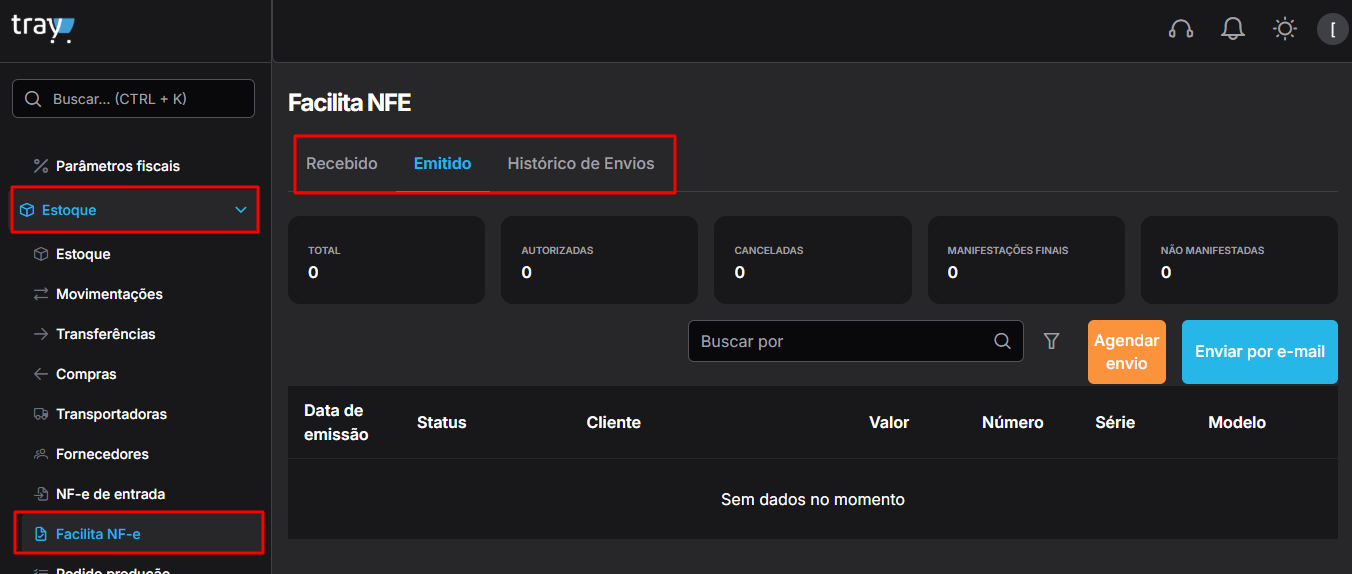Open Parâmetros fiscais menu item

click(x=118, y=166)
